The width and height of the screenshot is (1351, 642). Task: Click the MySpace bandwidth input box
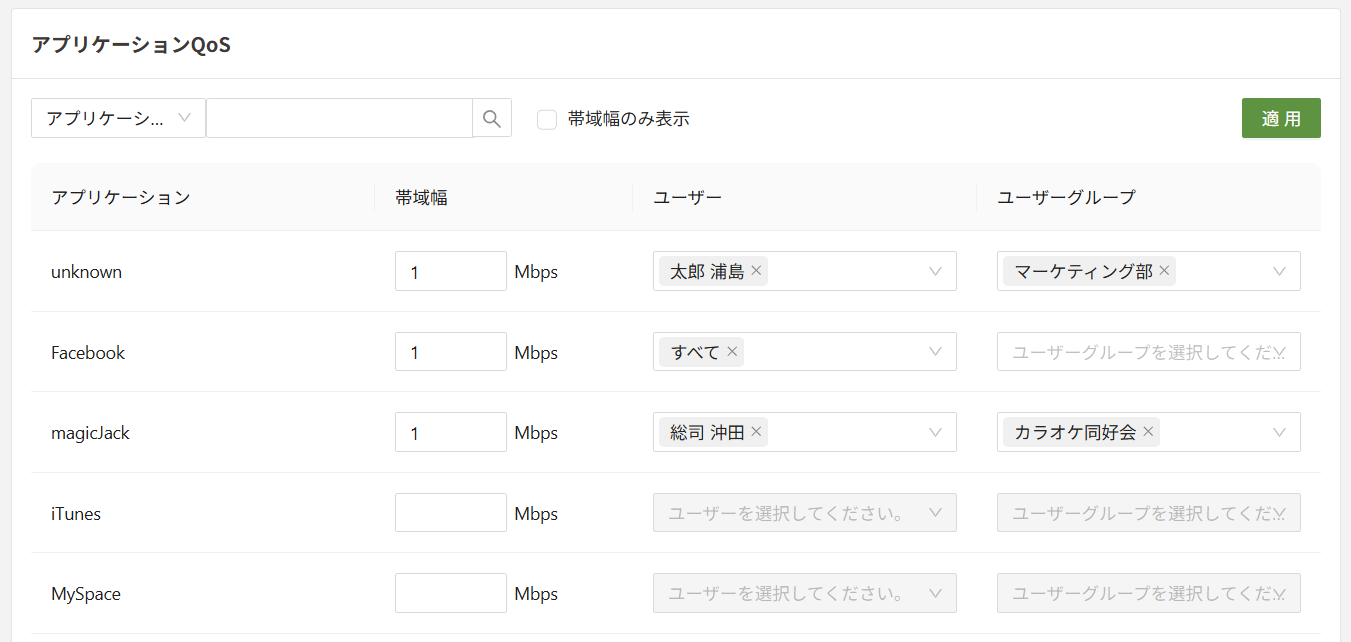450,593
